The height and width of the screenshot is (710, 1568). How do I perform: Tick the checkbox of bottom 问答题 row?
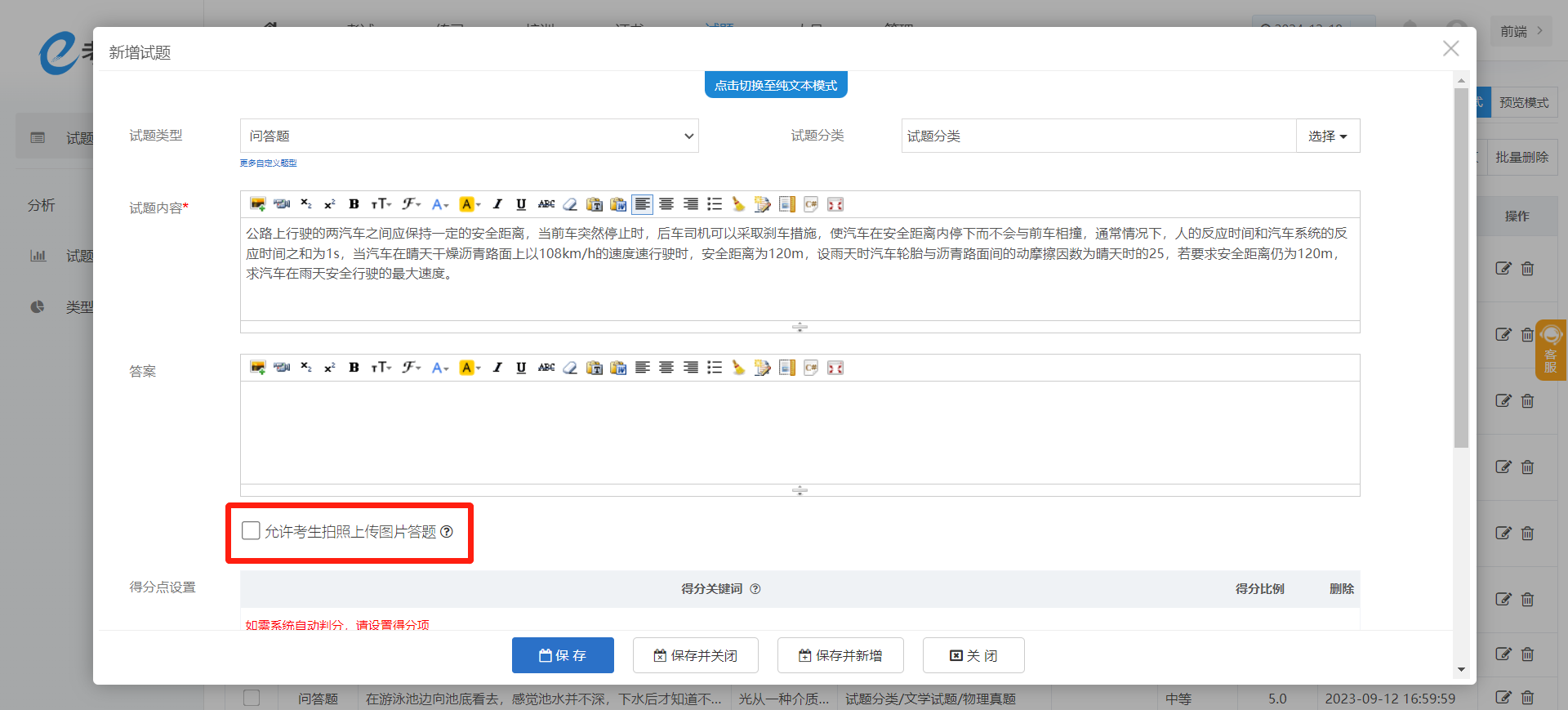(x=252, y=698)
